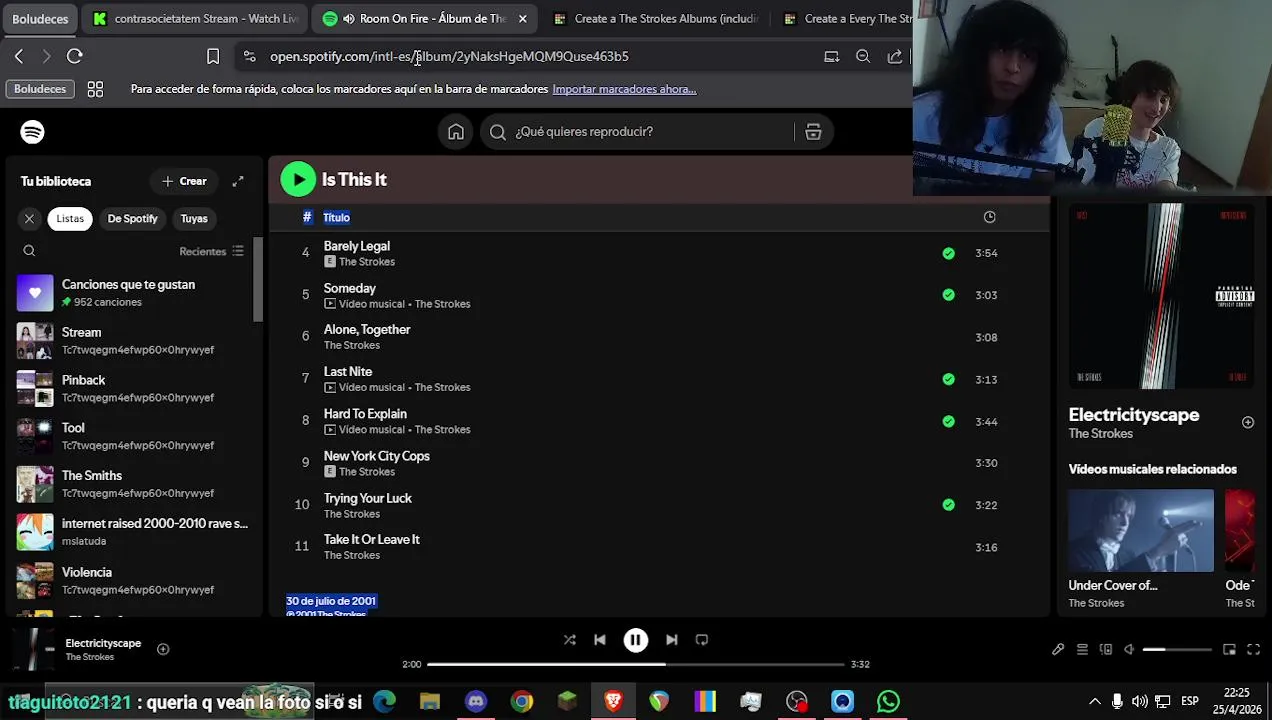Viewport: 1272px width, 720px height.
Task: Click the plus icon beside the Electricityscape player title
Action: [163, 649]
